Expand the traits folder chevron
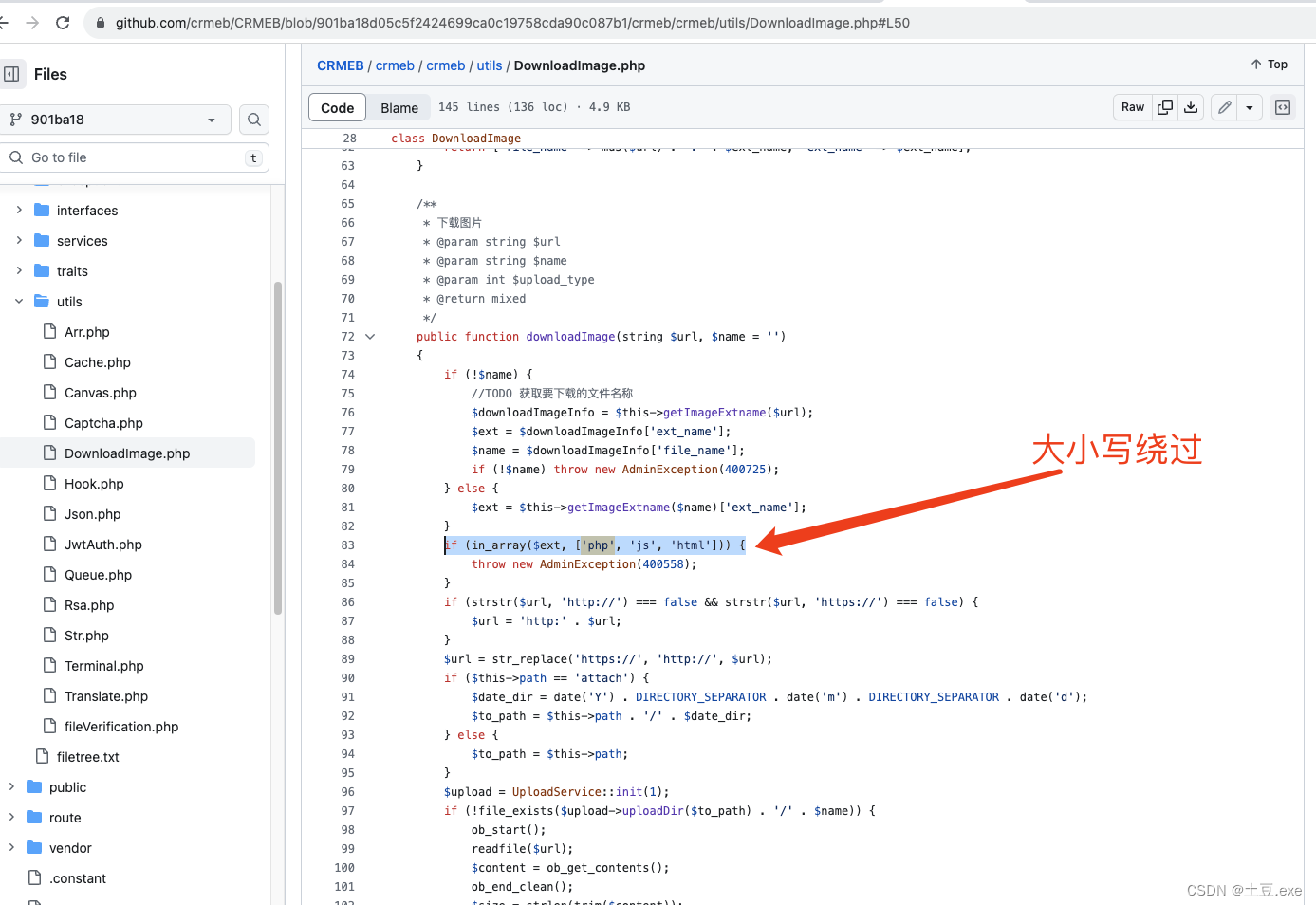This screenshot has width=1316, height=905. (19, 271)
